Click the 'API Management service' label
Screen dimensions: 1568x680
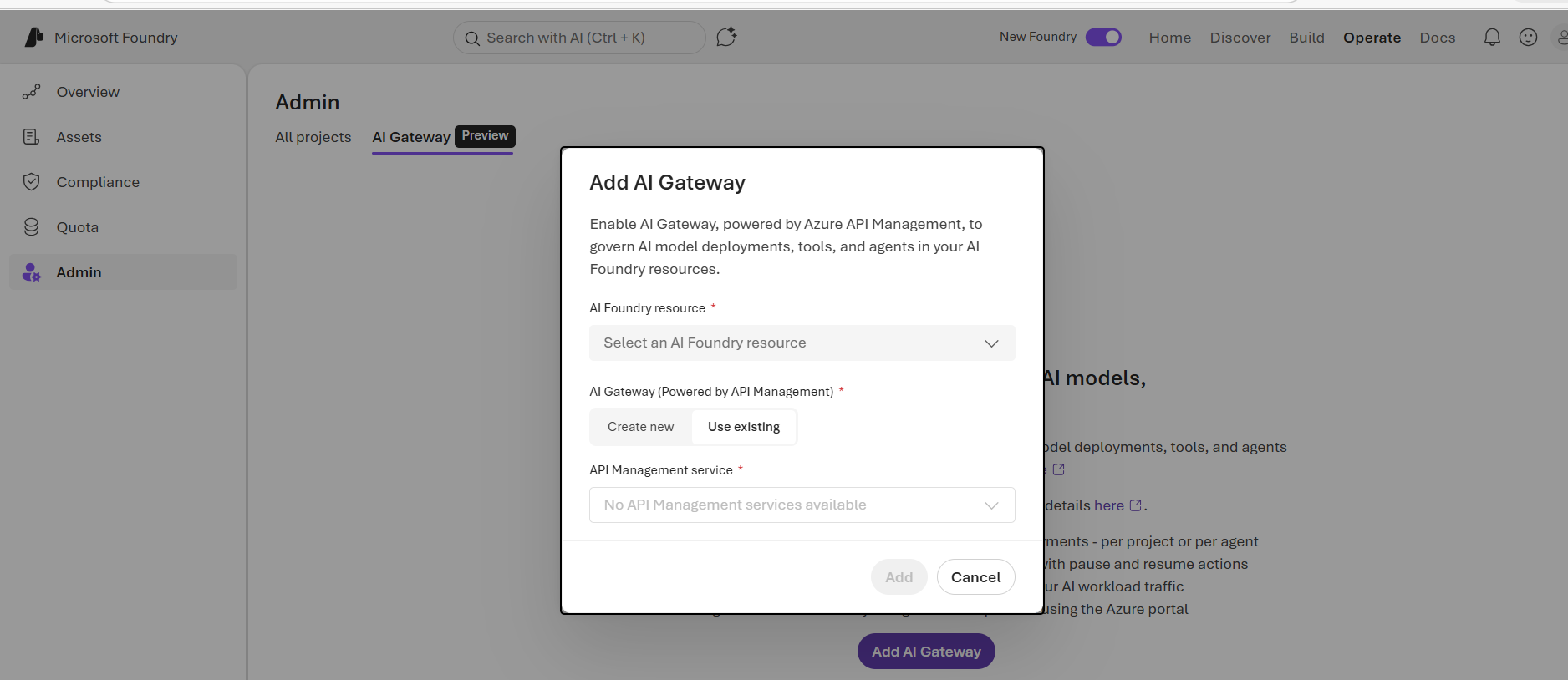pos(660,470)
